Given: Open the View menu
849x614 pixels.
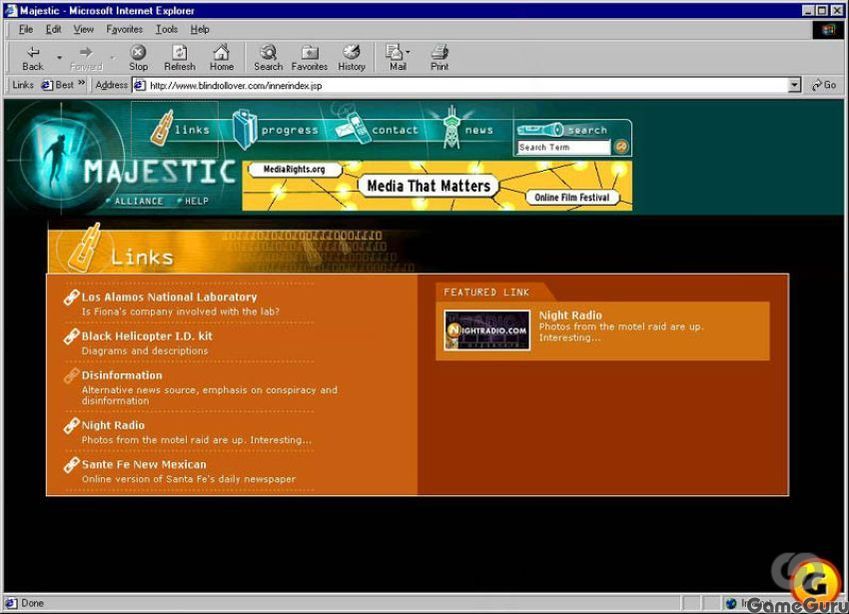Looking at the screenshot, I should [x=83, y=29].
